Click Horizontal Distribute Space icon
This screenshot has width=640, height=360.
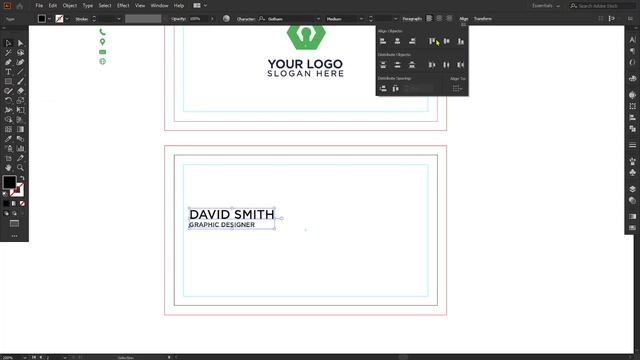(396, 89)
